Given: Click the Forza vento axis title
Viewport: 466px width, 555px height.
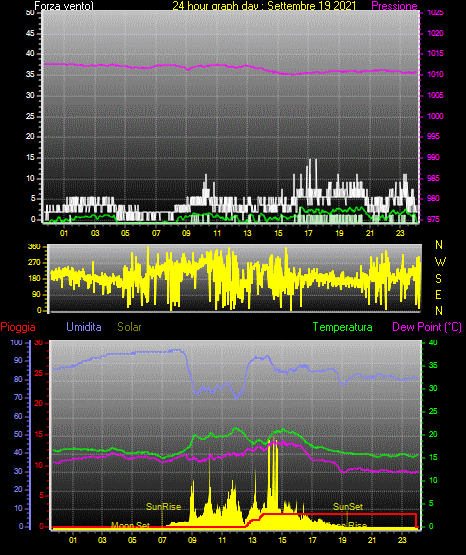Looking at the screenshot, I should pos(64,6).
